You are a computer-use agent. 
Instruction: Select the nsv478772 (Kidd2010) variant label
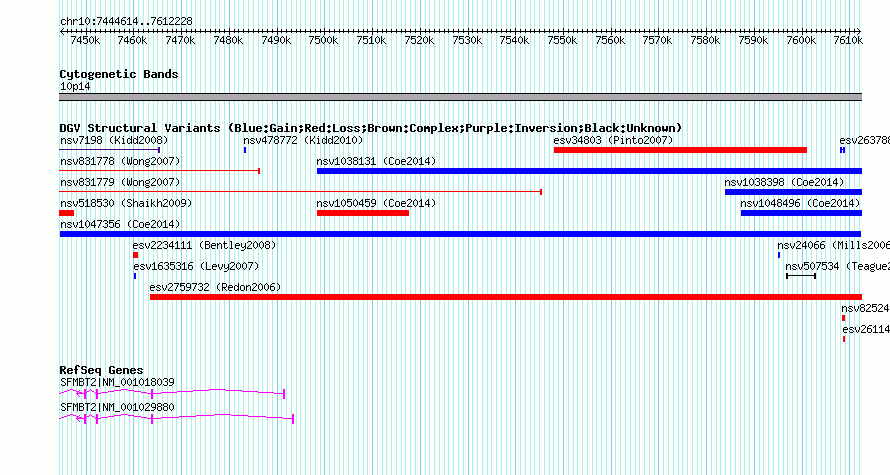[303, 140]
